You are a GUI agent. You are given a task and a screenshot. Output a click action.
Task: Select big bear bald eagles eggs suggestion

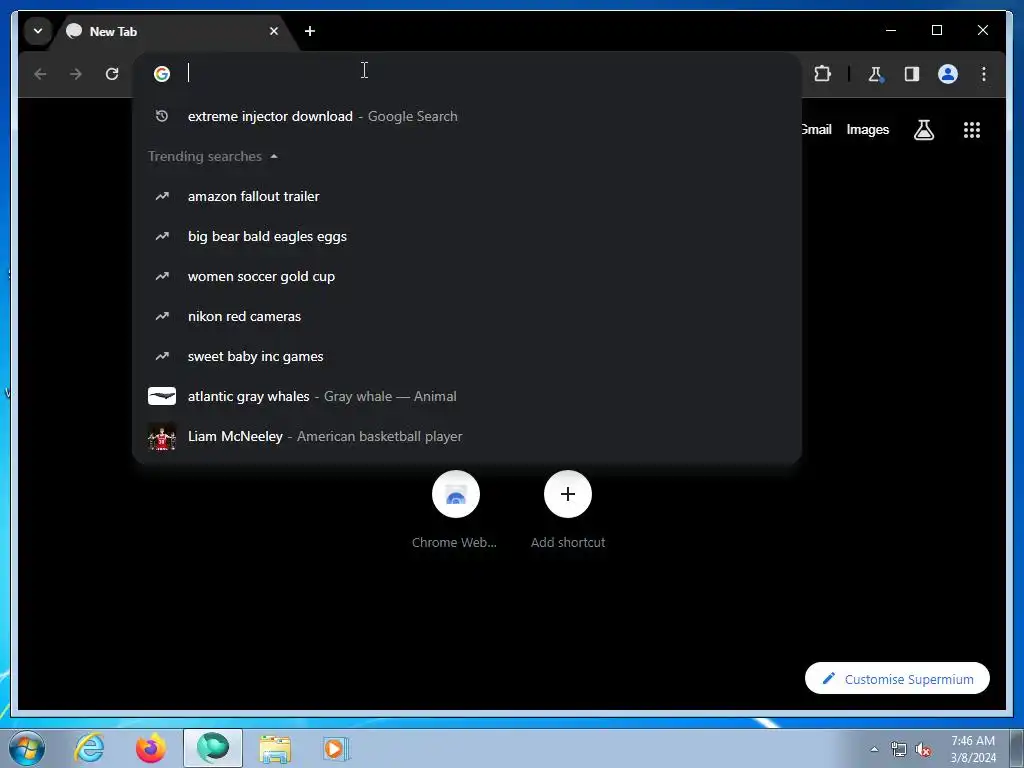pyautogui.click(x=467, y=236)
